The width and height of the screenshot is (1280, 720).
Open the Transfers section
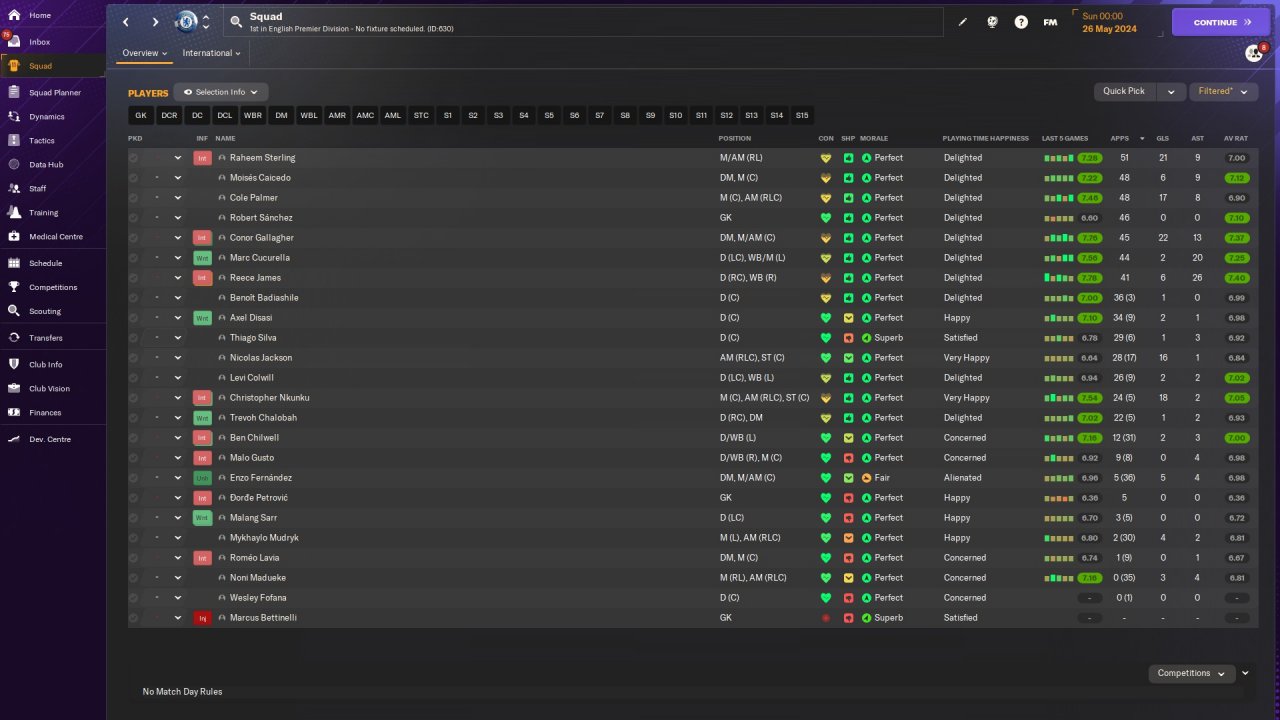pos(52,338)
